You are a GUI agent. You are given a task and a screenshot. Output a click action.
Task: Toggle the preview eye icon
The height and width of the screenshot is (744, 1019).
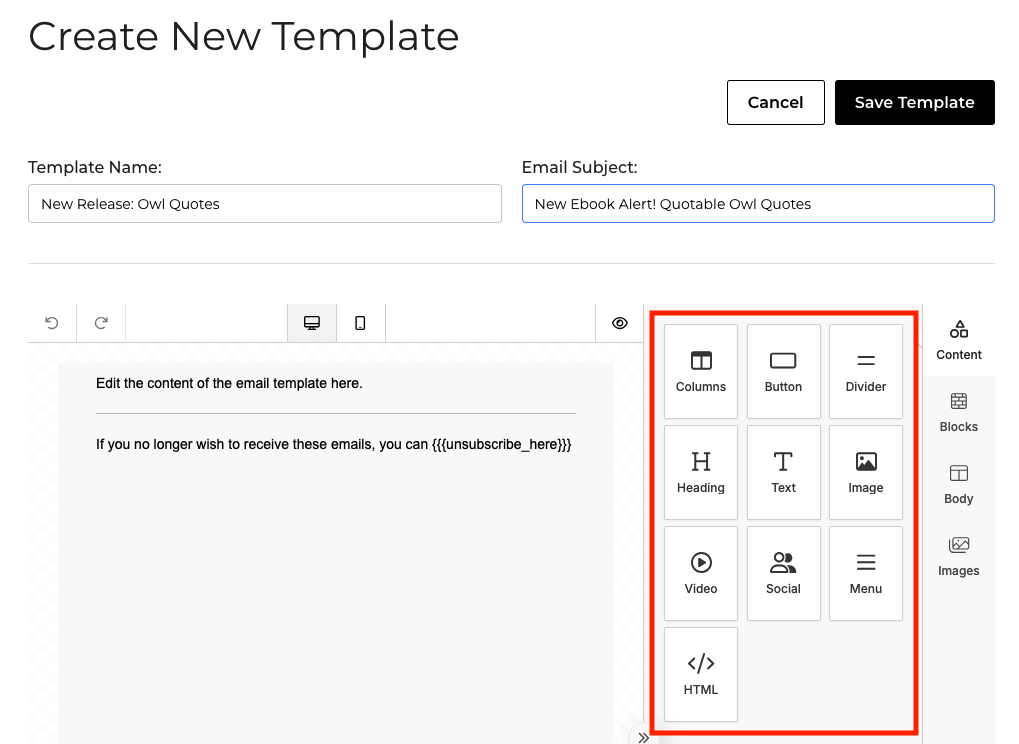click(620, 323)
